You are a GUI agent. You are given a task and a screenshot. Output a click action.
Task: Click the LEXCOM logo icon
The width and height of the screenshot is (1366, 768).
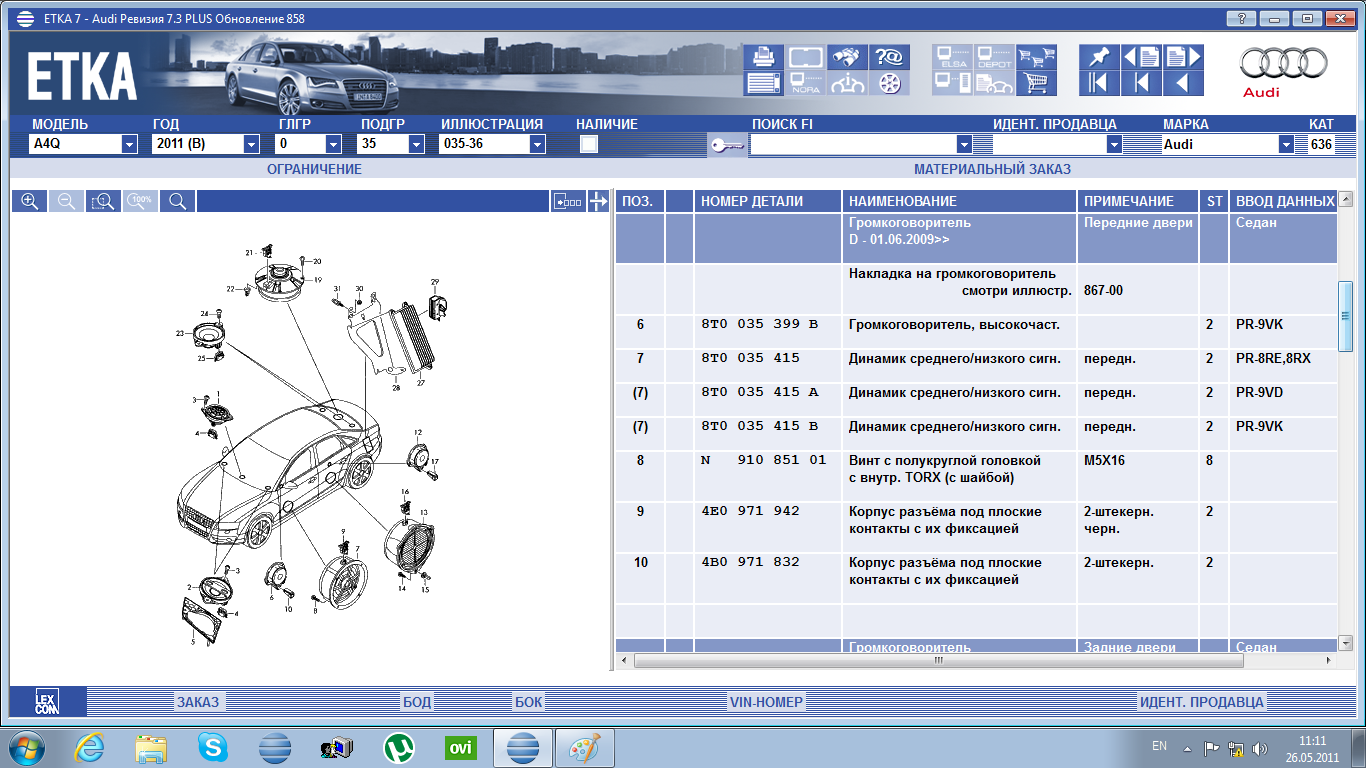48,701
